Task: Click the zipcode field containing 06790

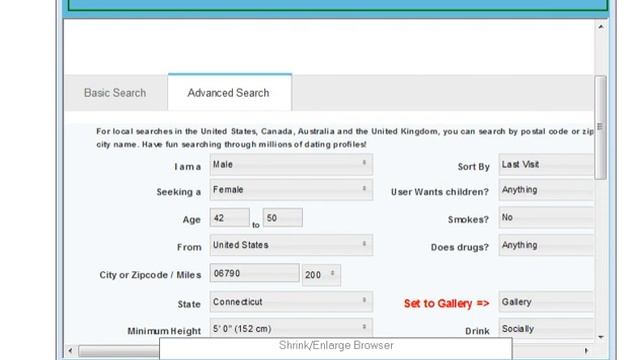Action: [x=254, y=273]
